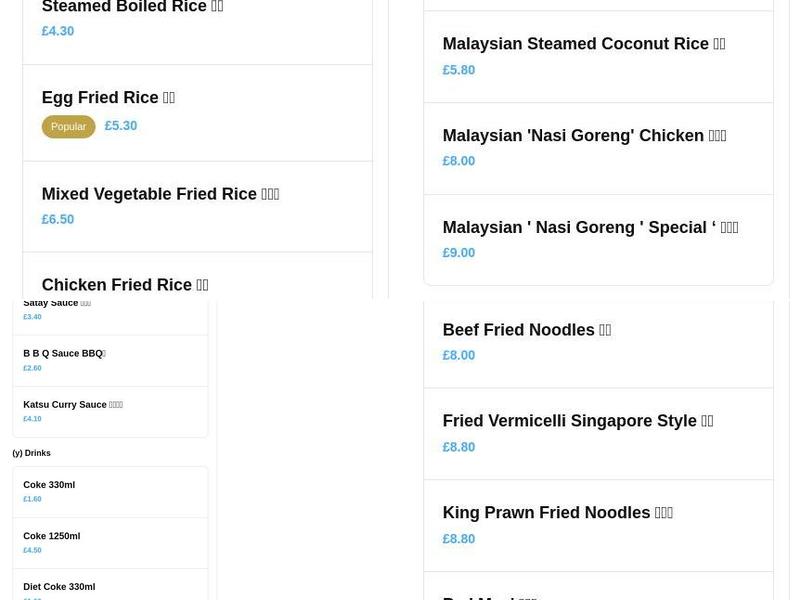Screen dimensions: 800x600
Task: Select the Katsu Curry Sauce item
Action: point(71,404)
